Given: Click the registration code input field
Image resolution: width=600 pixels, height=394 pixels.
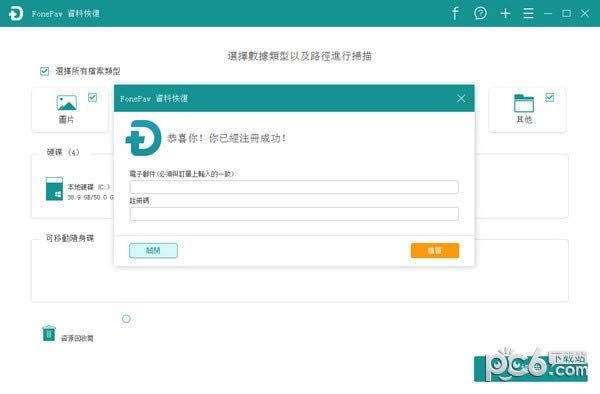Looking at the screenshot, I should 294,214.
